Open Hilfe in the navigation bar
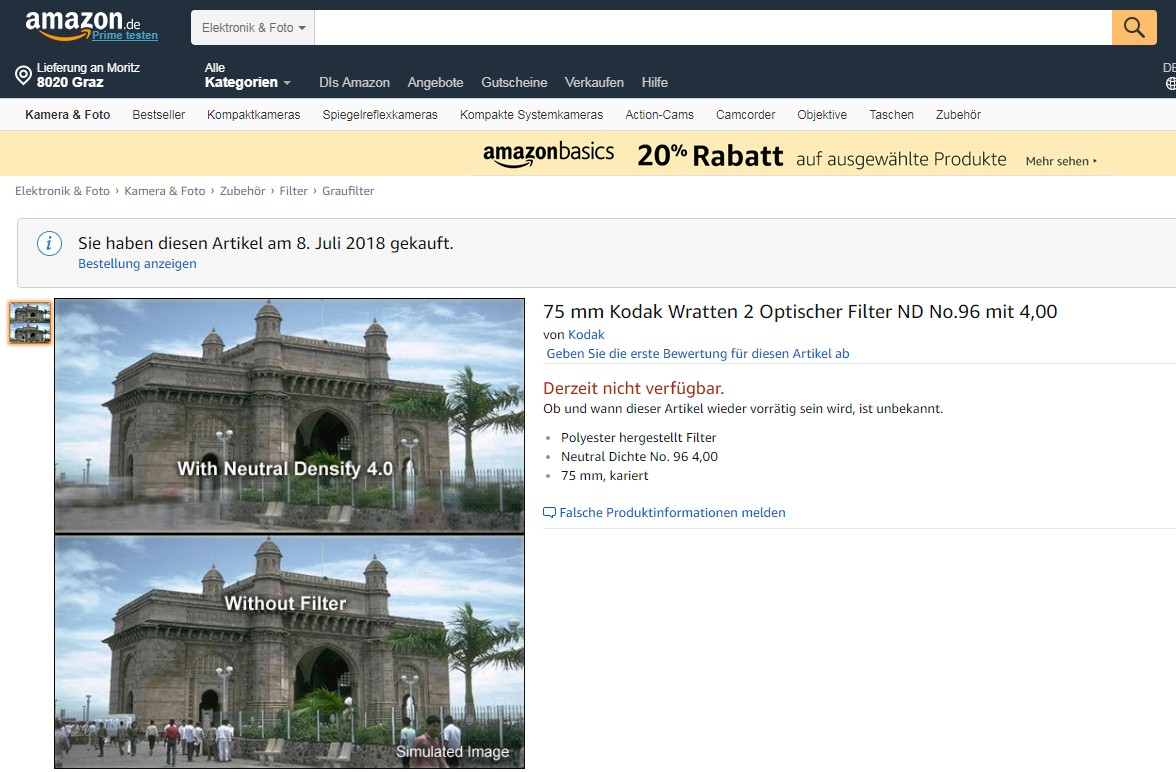This screenshot has height=772, width=1176. pos(654,83)
